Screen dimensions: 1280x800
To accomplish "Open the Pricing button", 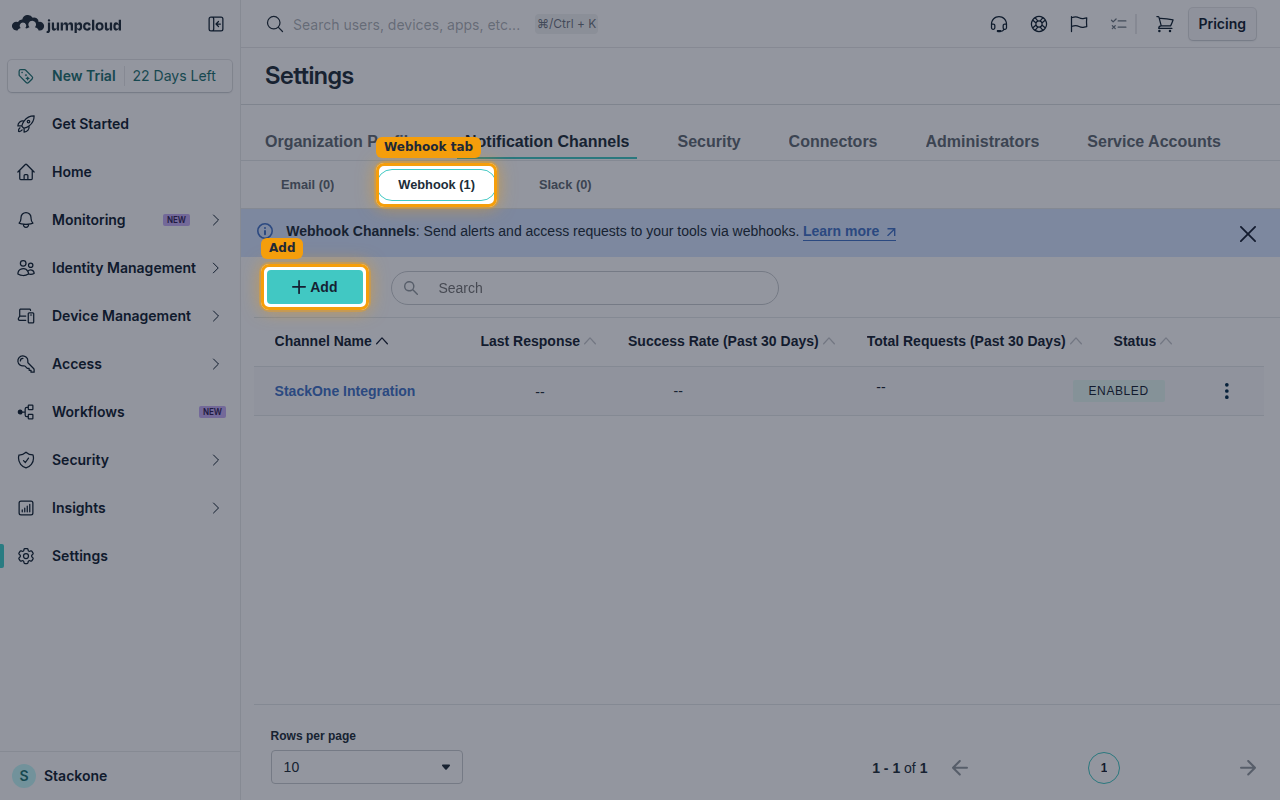I will (x=1222, y=24).
